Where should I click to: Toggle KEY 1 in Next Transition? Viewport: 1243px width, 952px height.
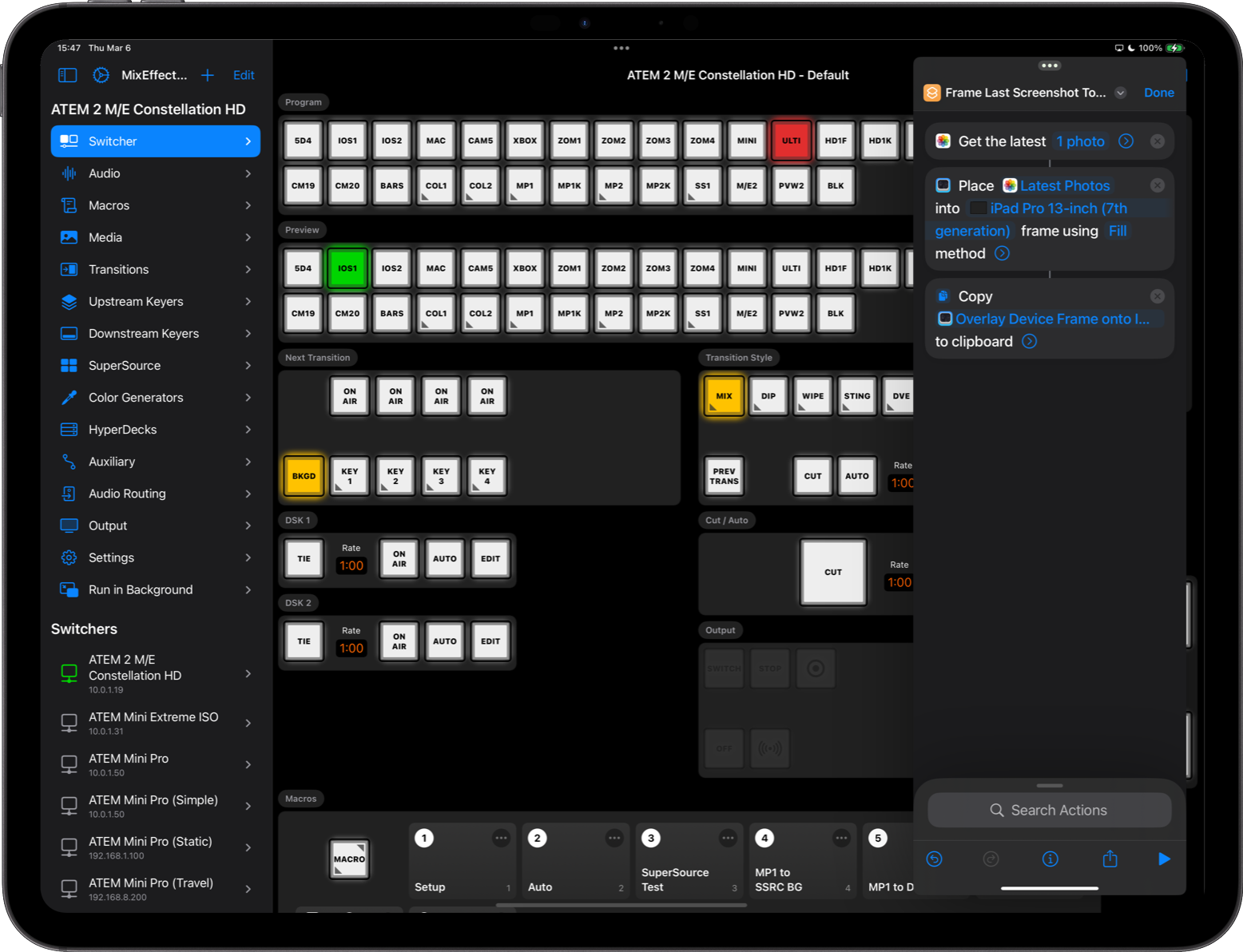[350, 476]
